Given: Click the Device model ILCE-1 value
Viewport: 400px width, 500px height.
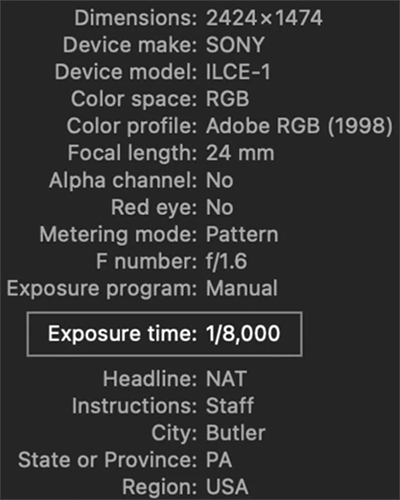Looking at the screenshot, I should (x=238, y=72).
